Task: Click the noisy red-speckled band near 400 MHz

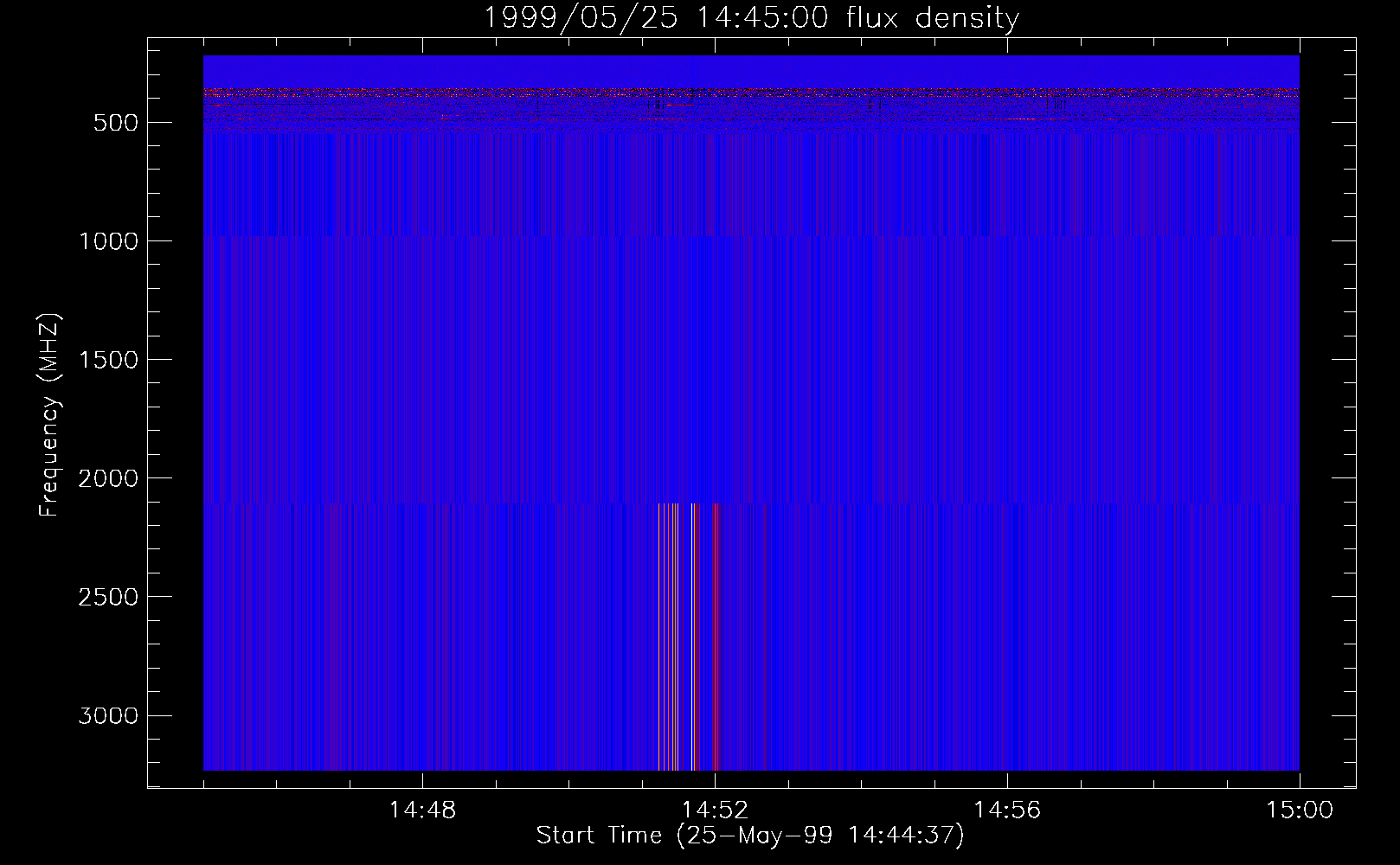Action: pos(751,110)
